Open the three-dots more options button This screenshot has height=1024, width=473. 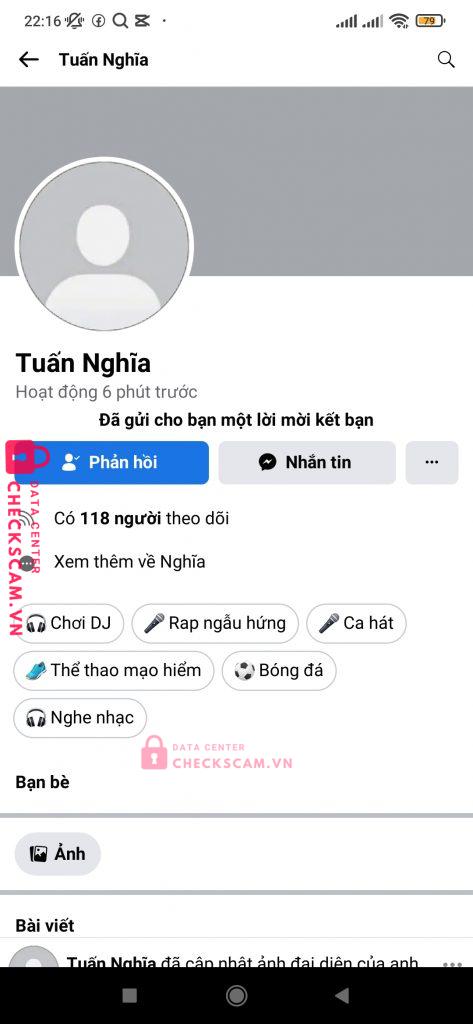(x=432, y=462)
